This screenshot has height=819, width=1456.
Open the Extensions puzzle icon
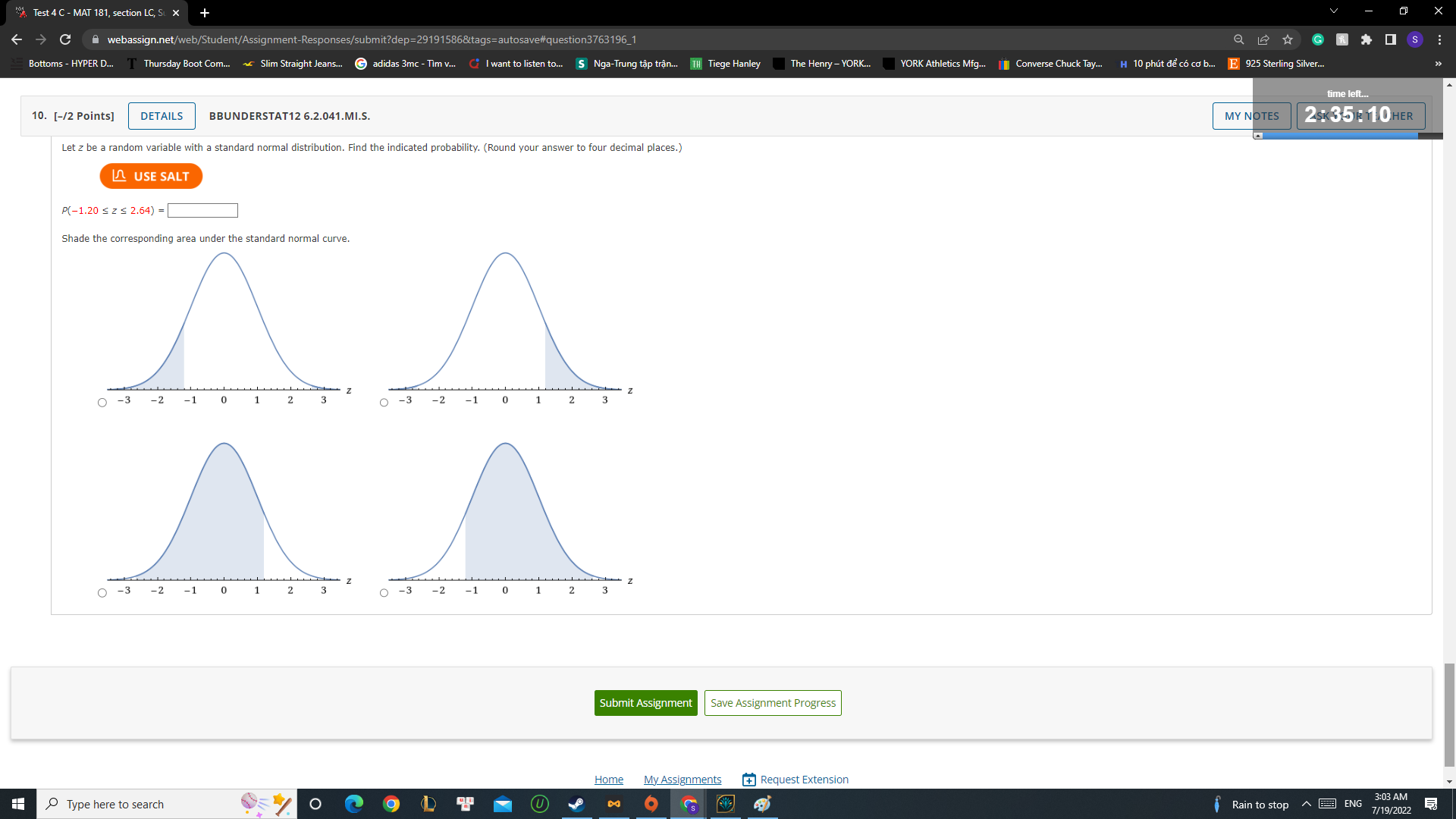[x=1367, y=39]
